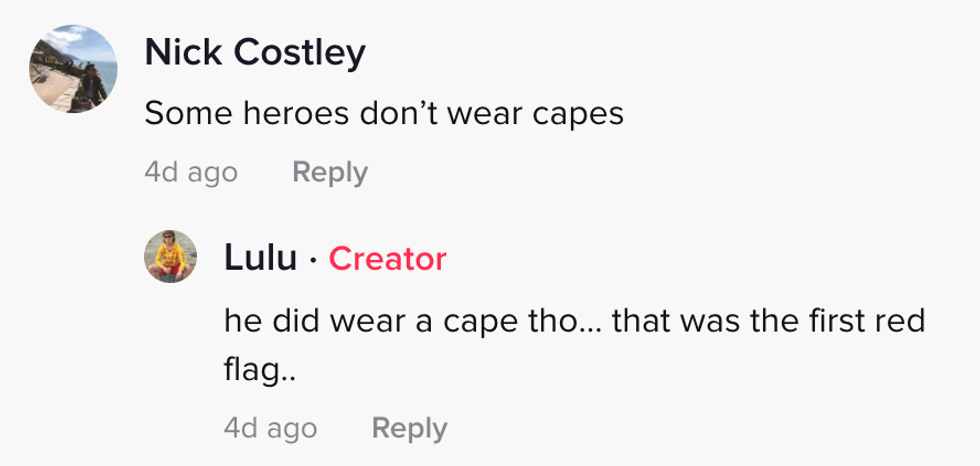Screen dimensions: 980x466
Task: Click the dot separator before Creator
Action: click(x=313, y=260)
